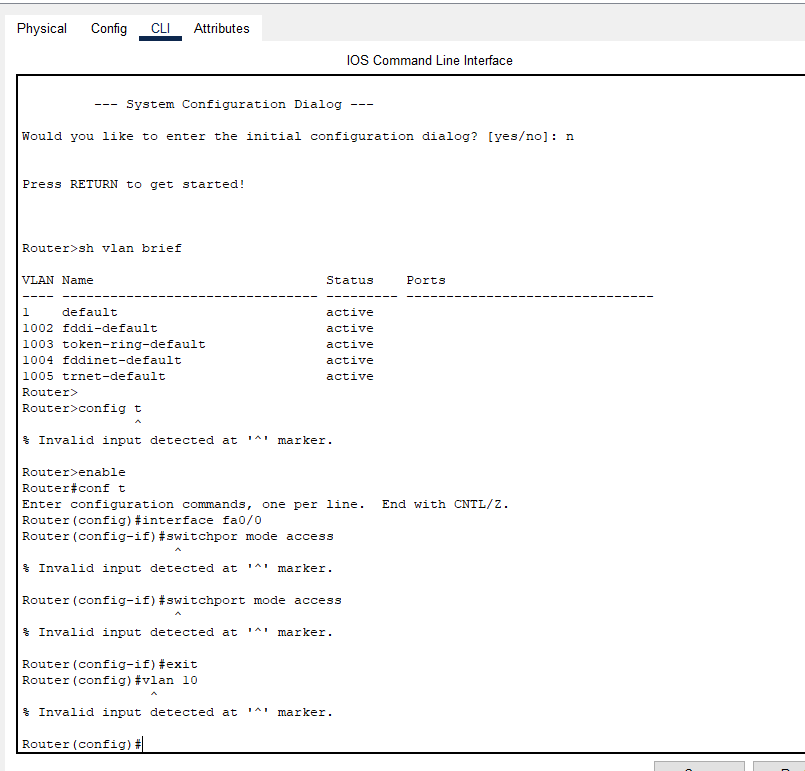Click the 'Name' column header
This screenshot has width=805, height=771.
tap(78, 280)
